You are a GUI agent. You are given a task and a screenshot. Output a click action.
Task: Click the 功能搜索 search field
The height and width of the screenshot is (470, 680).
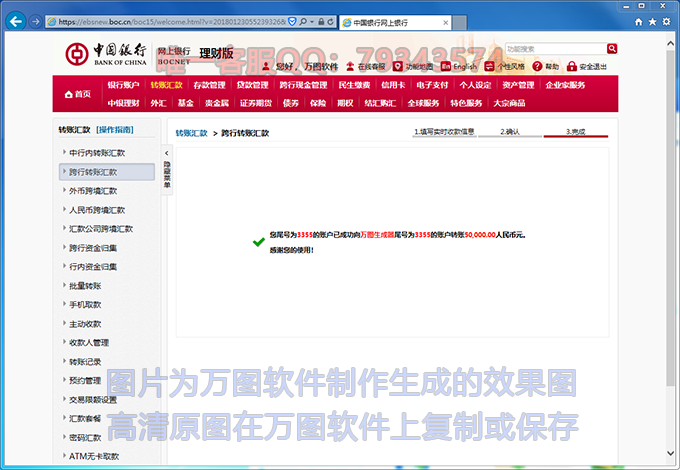(x=554, y=48)
